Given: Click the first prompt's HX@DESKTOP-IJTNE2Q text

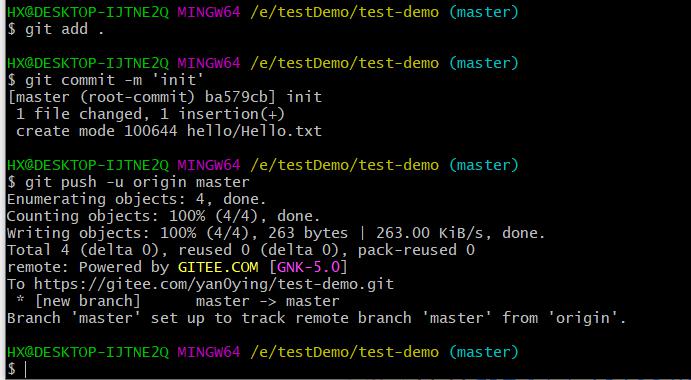Looking at the screenshot, I should click(88, 12).
